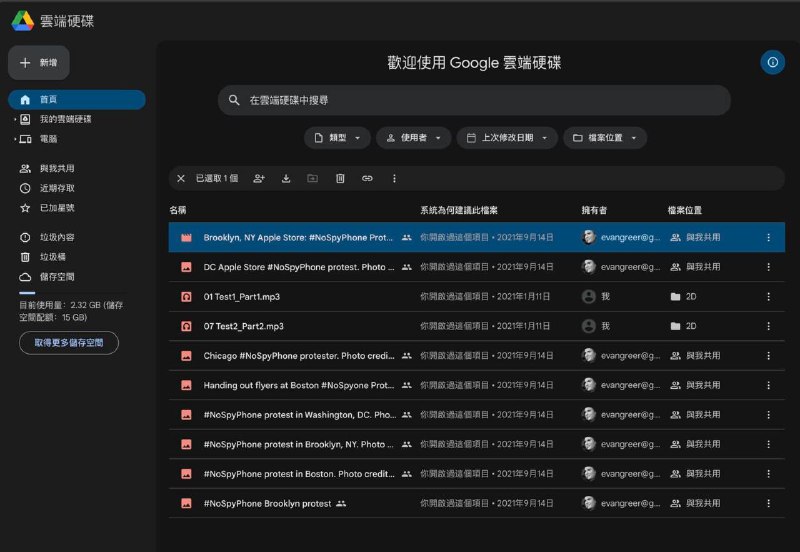The image size is (800, 552).
Task: Select #NoSpyPhone protest in Washington, DC file
Action: click(477, 415)
